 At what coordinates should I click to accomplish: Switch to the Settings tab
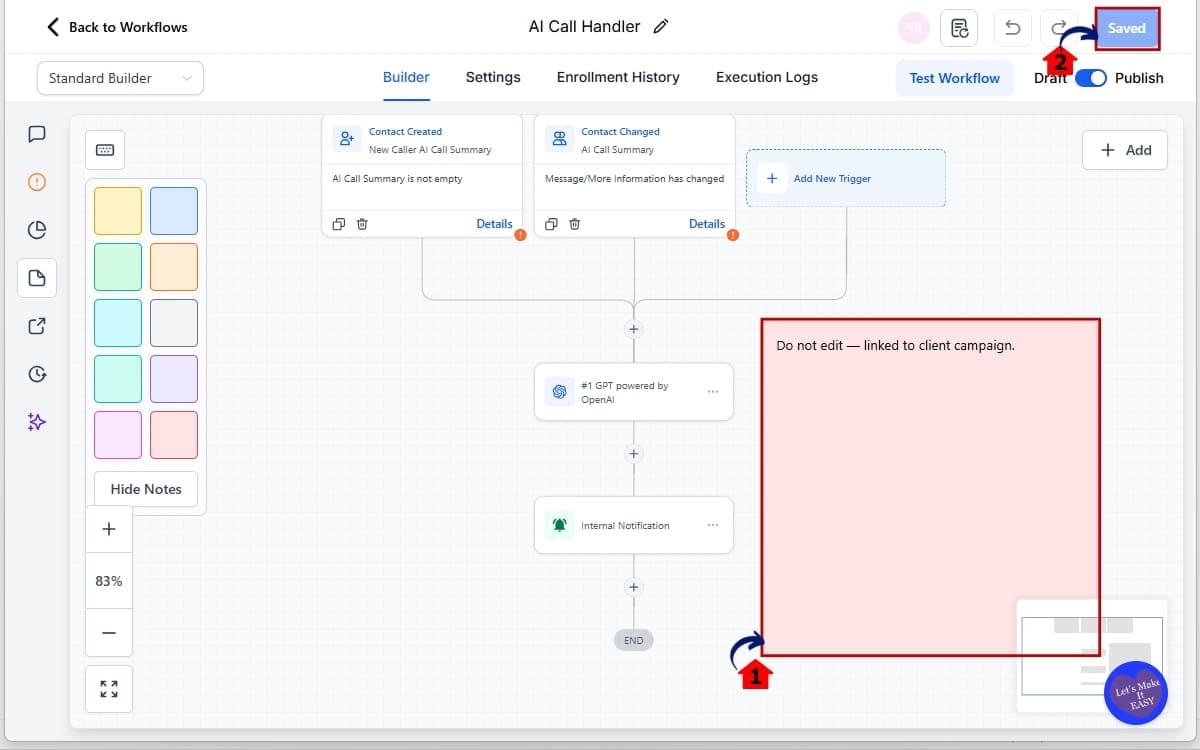click(x=493, y=77)
